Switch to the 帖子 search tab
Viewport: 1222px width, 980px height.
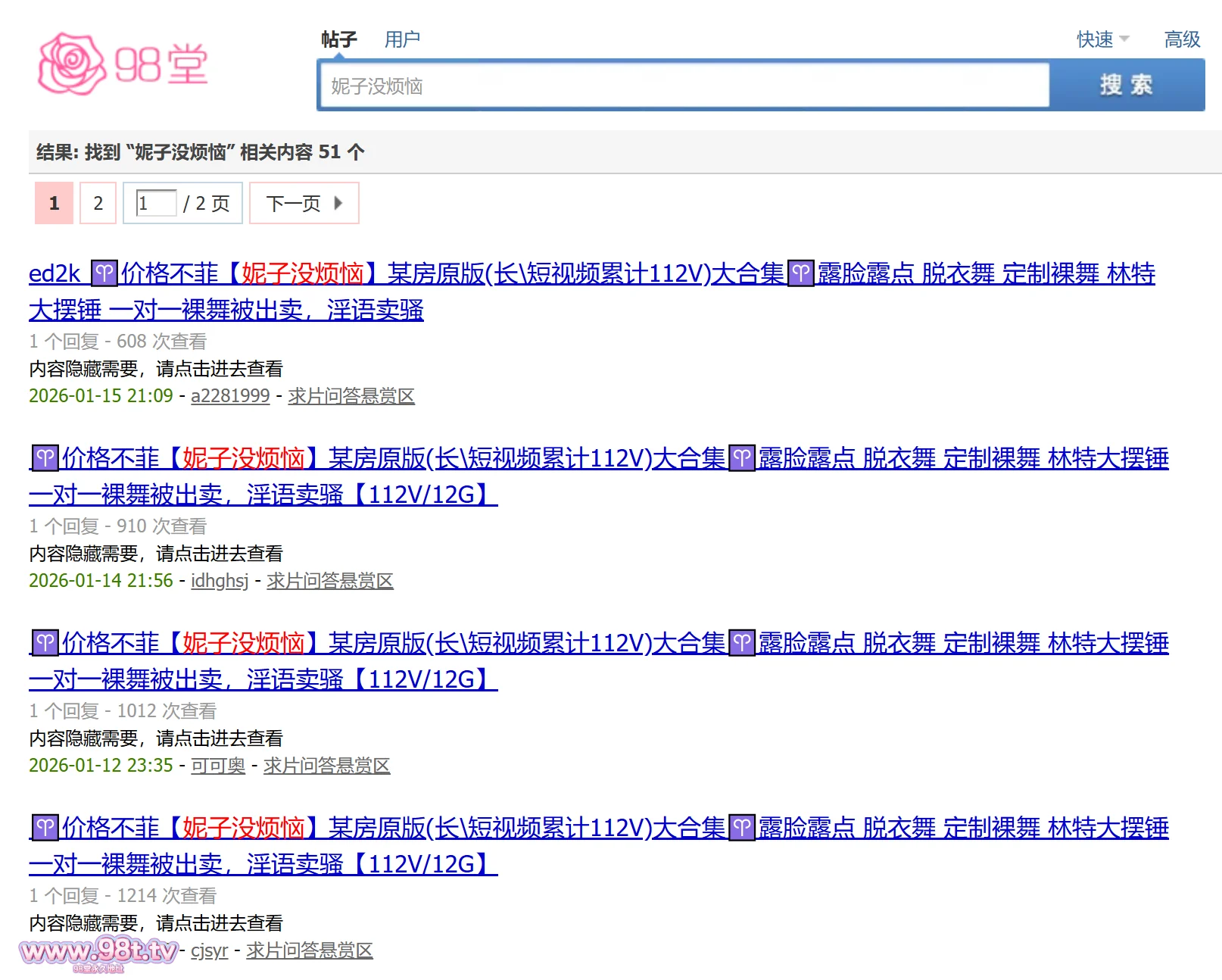point(338,39)
